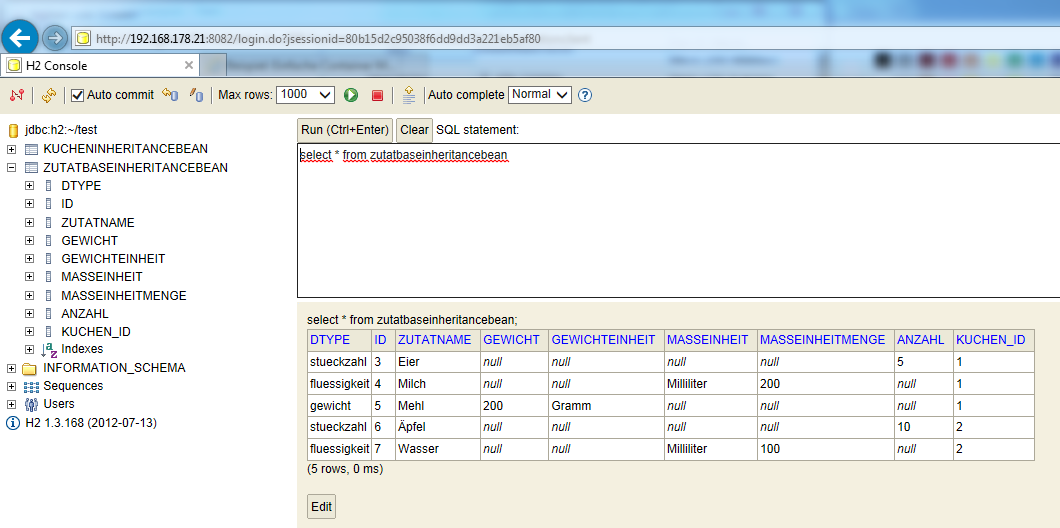The height and width of the screenshot is (528, 1060).
Task: Click the Run (Ctrl+Enter) button
Action: 345,130
